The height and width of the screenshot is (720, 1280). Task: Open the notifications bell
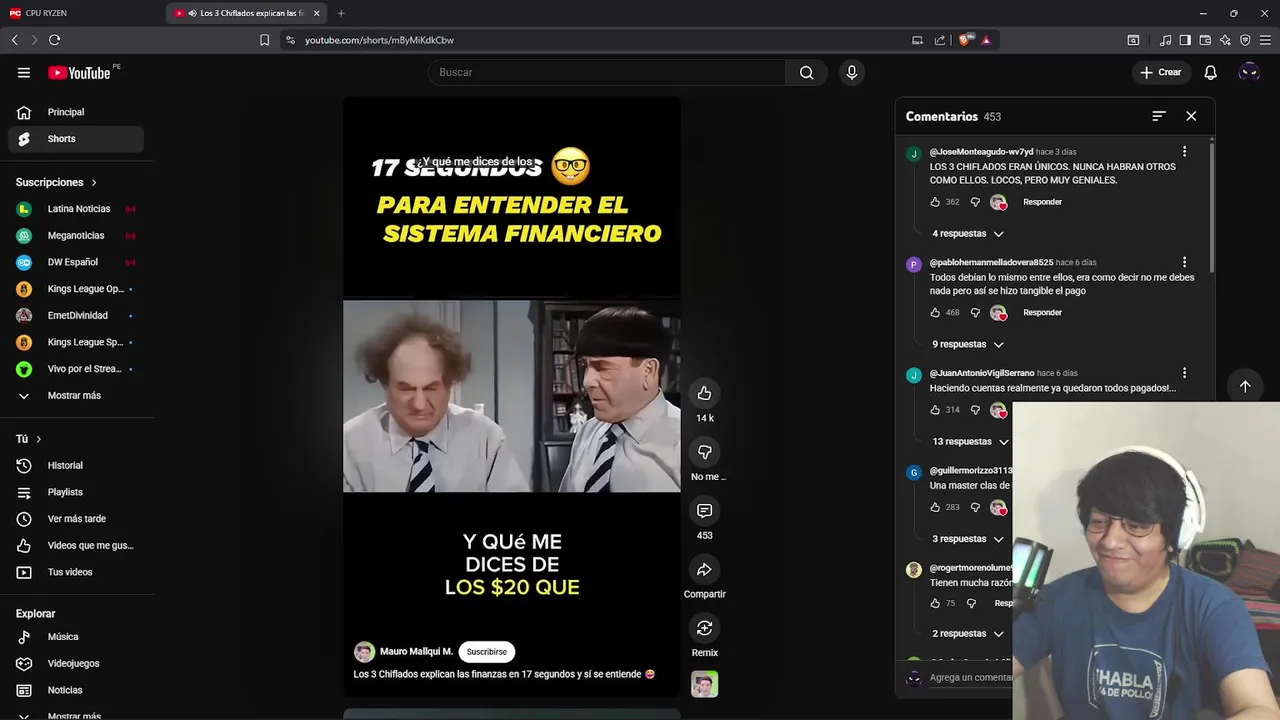(1210, 72)
